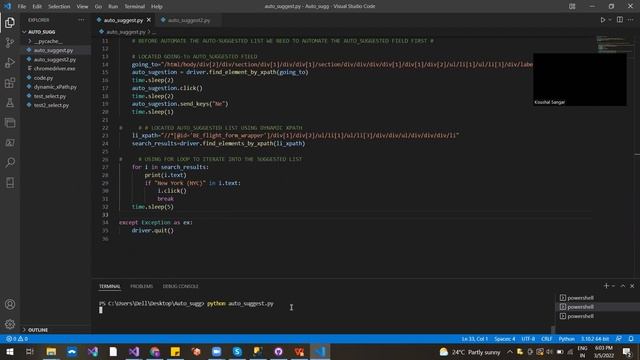Customize layout icon in title bar
640x360 pixels.
point(572,7)
